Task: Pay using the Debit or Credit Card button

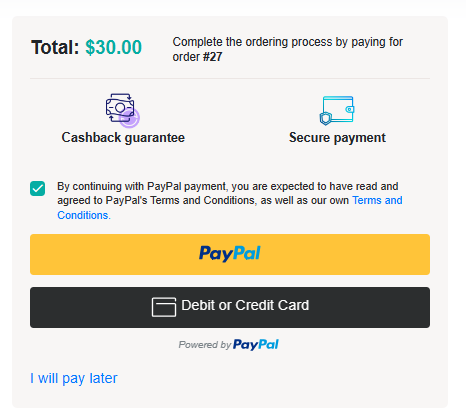Action: (x=230, y=307)
